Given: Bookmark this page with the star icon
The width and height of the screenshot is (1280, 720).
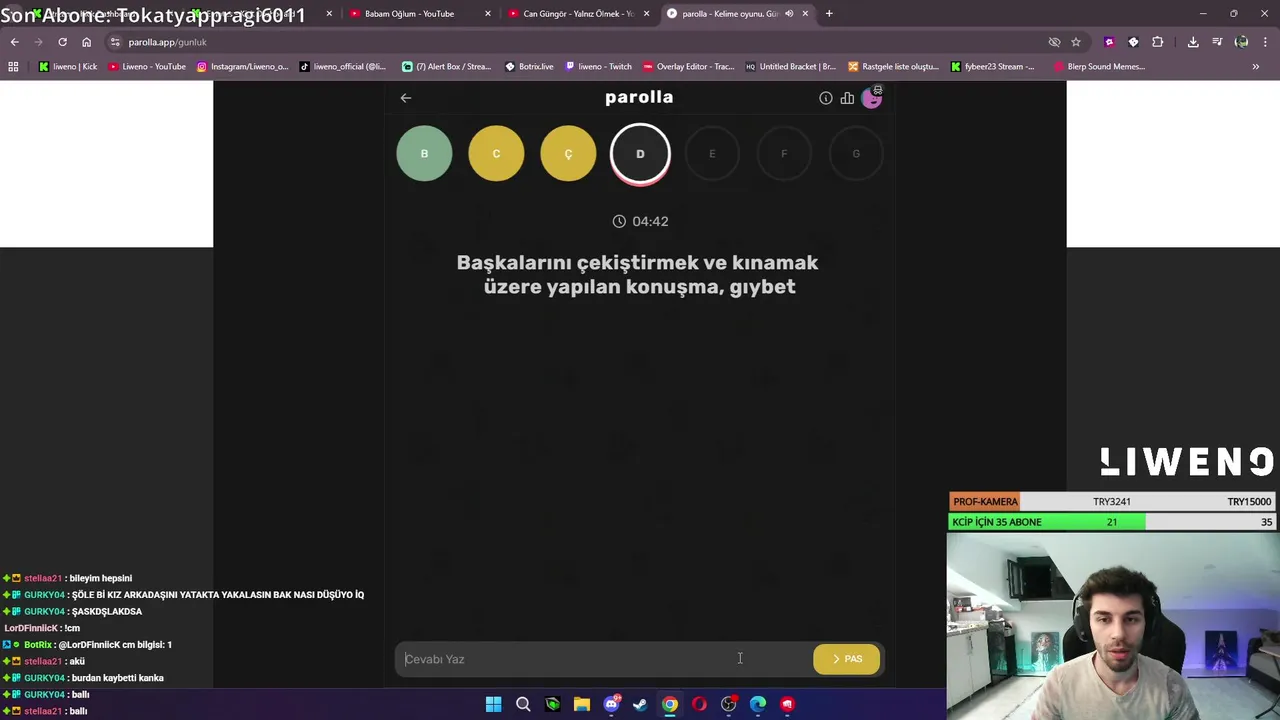Looking at the screenshot, I should 1076,42.
